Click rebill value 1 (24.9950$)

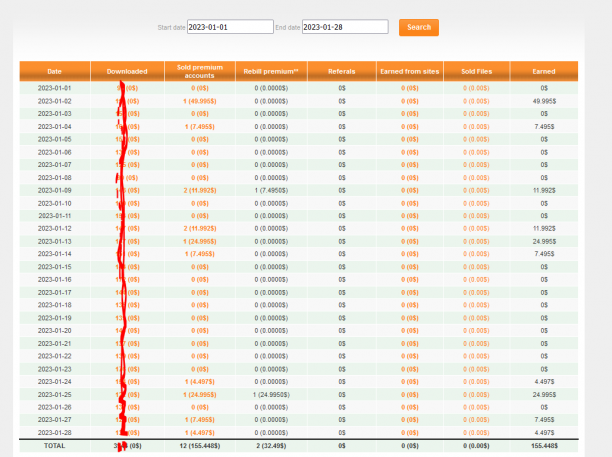271,395
